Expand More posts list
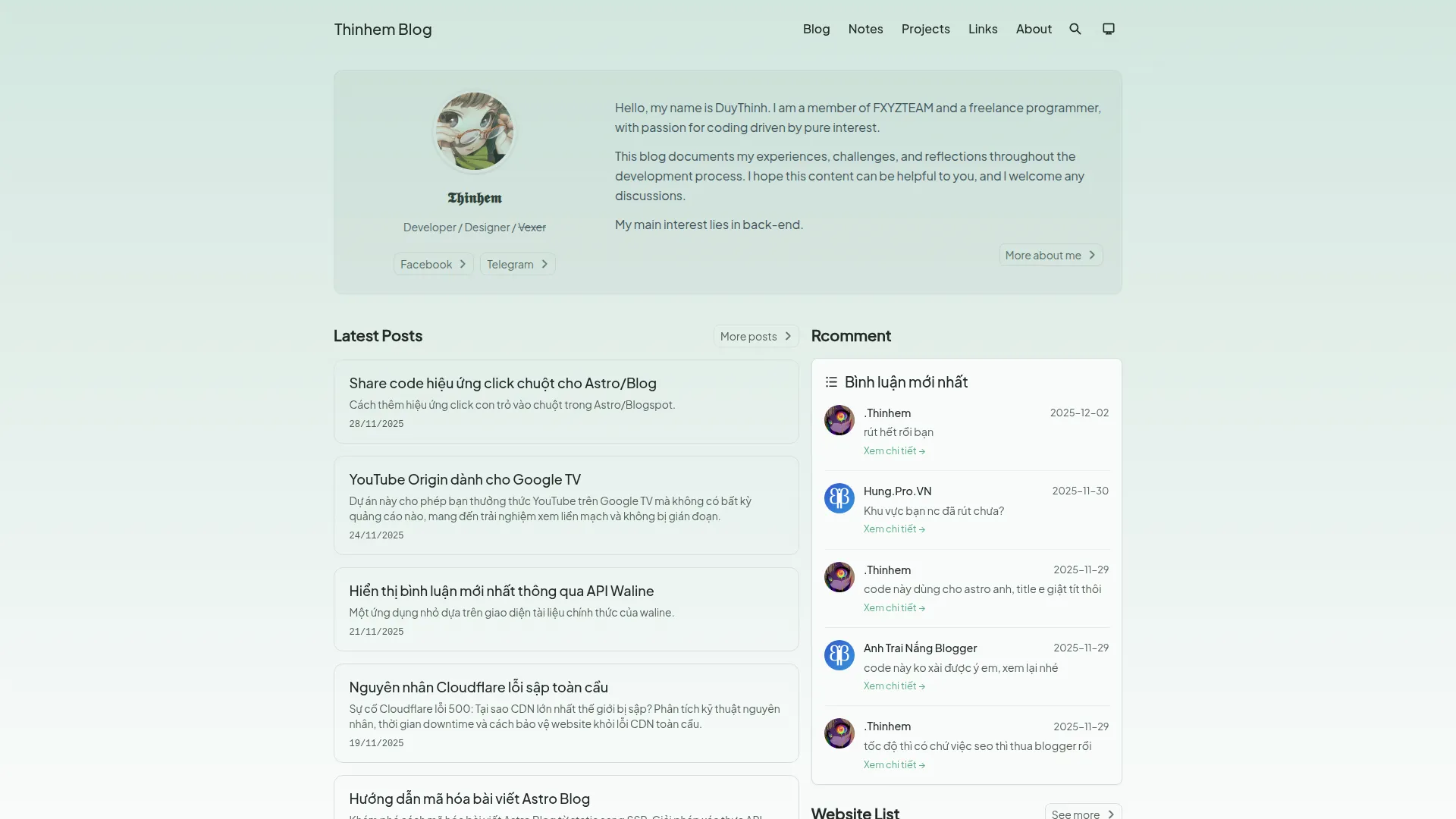The width and height of the screenshot is (1456, 819). click(756, 336)
